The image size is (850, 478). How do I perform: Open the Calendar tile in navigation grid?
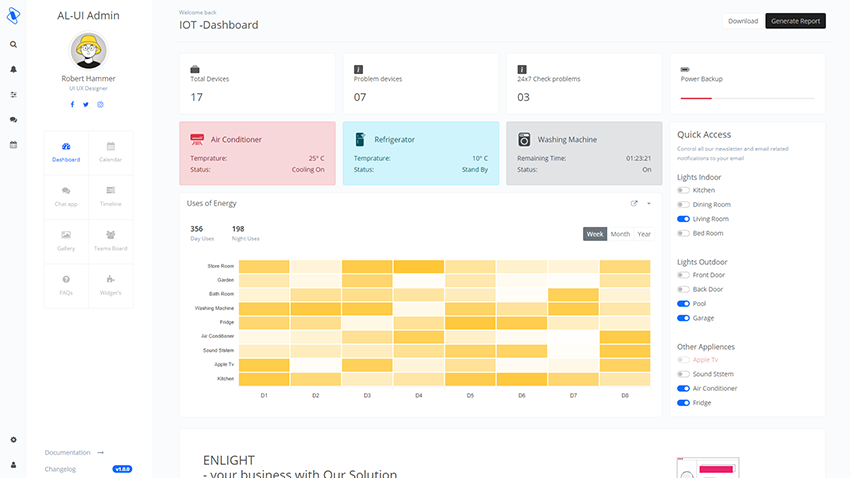[111, 151]
